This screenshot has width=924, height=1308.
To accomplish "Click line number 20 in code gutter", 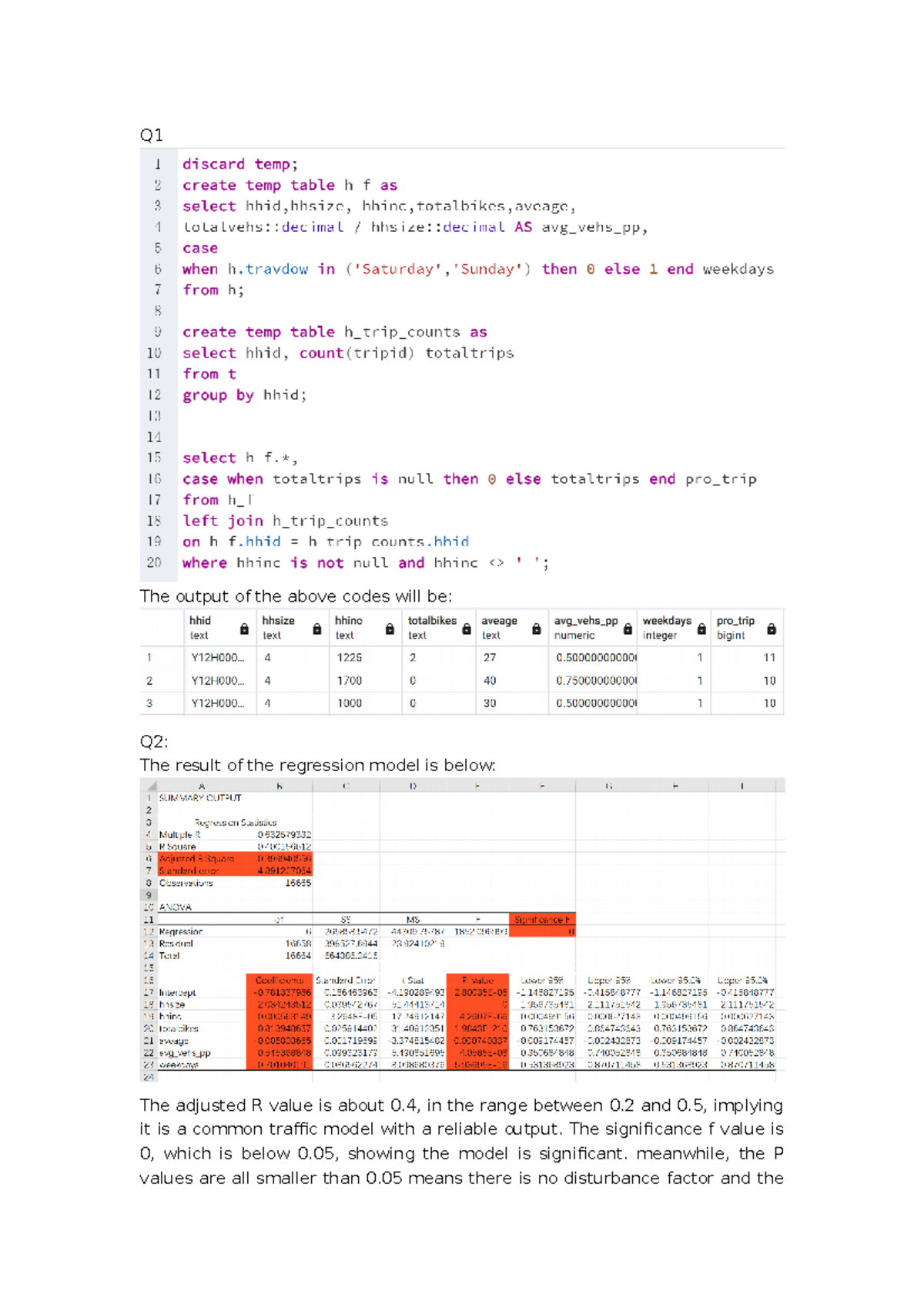I will (x=154, y=562).
